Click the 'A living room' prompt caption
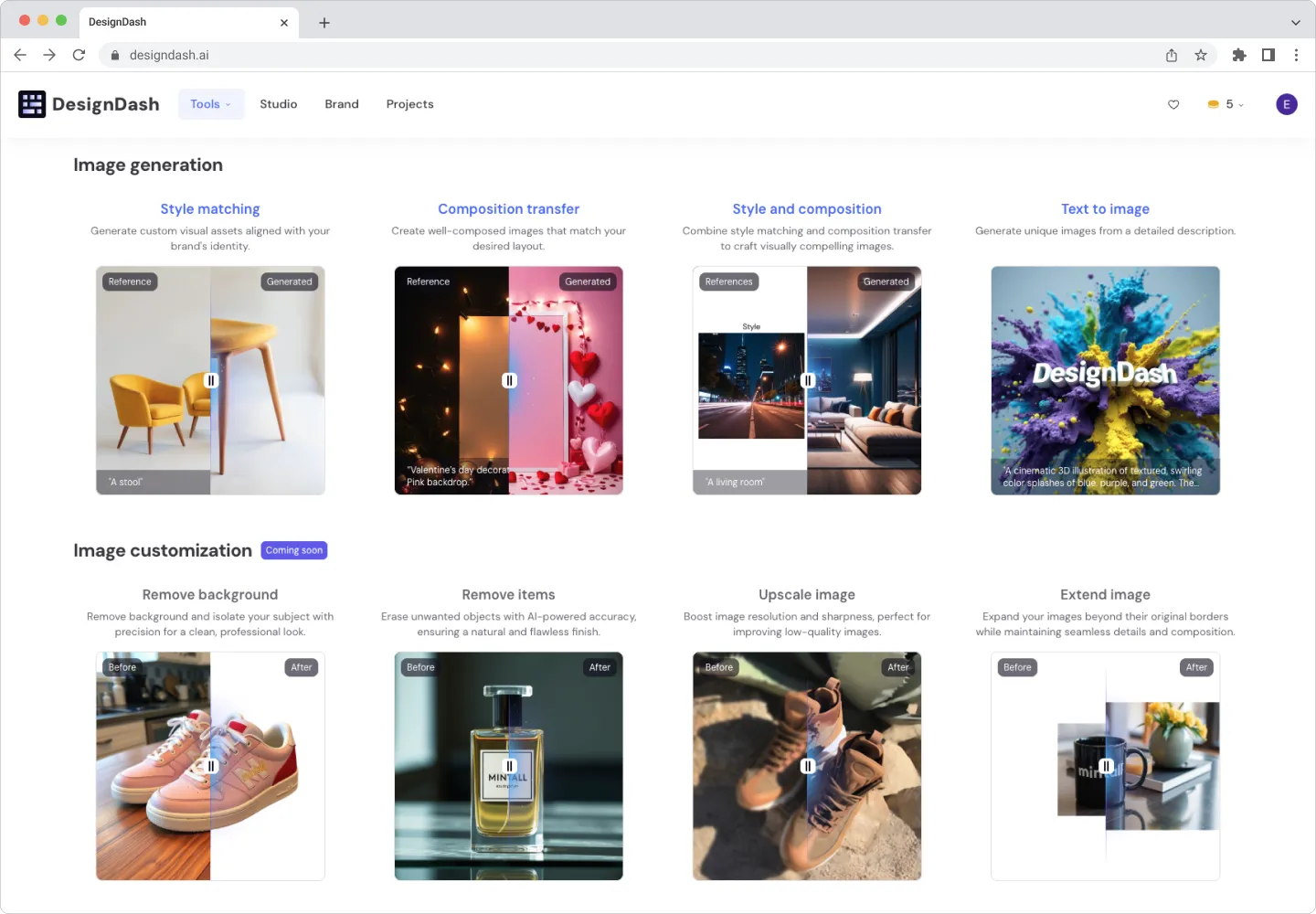Viewport: 1316px width, 914px height. tap(735, 482)
